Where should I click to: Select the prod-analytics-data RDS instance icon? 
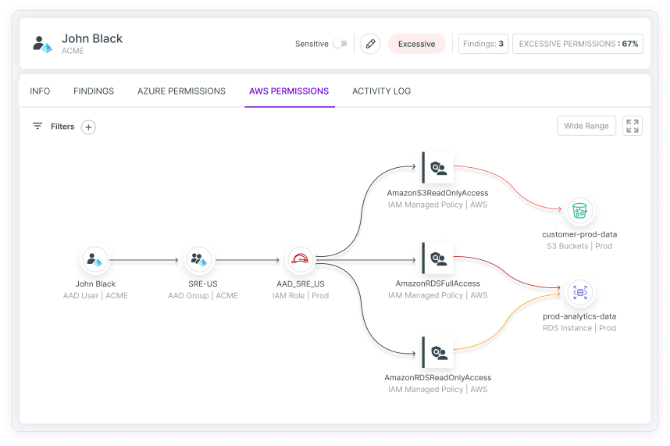click(578, 292)
